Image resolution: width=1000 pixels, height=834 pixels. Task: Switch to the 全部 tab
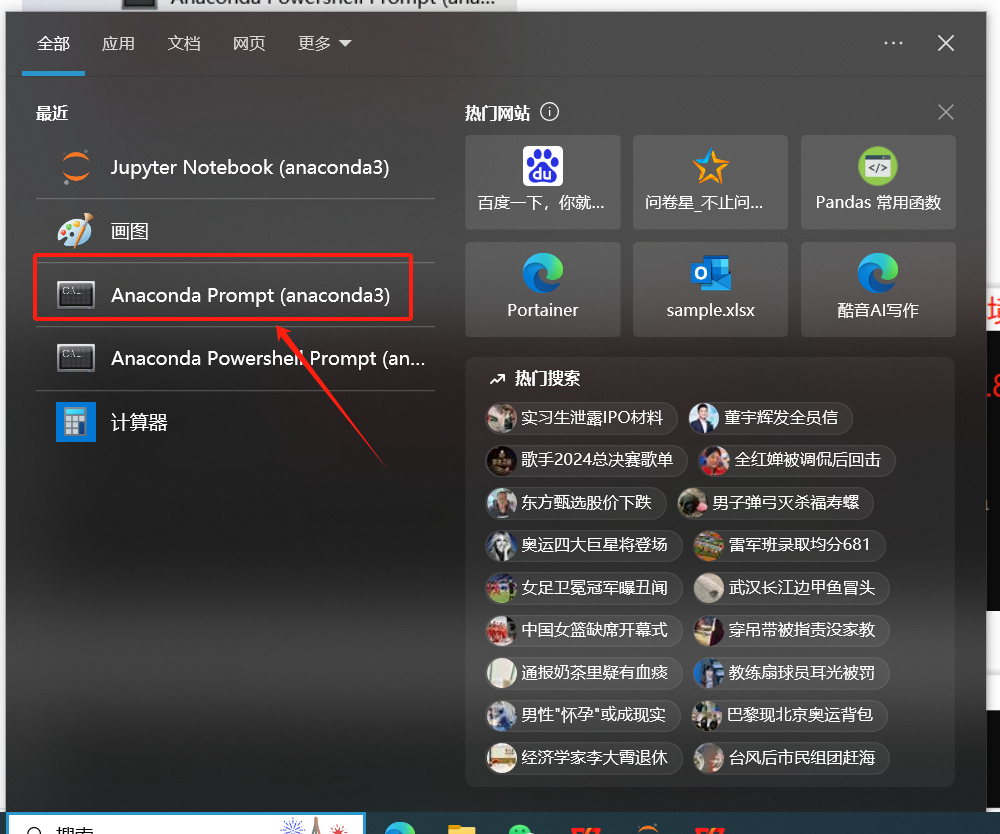[54, 43]
